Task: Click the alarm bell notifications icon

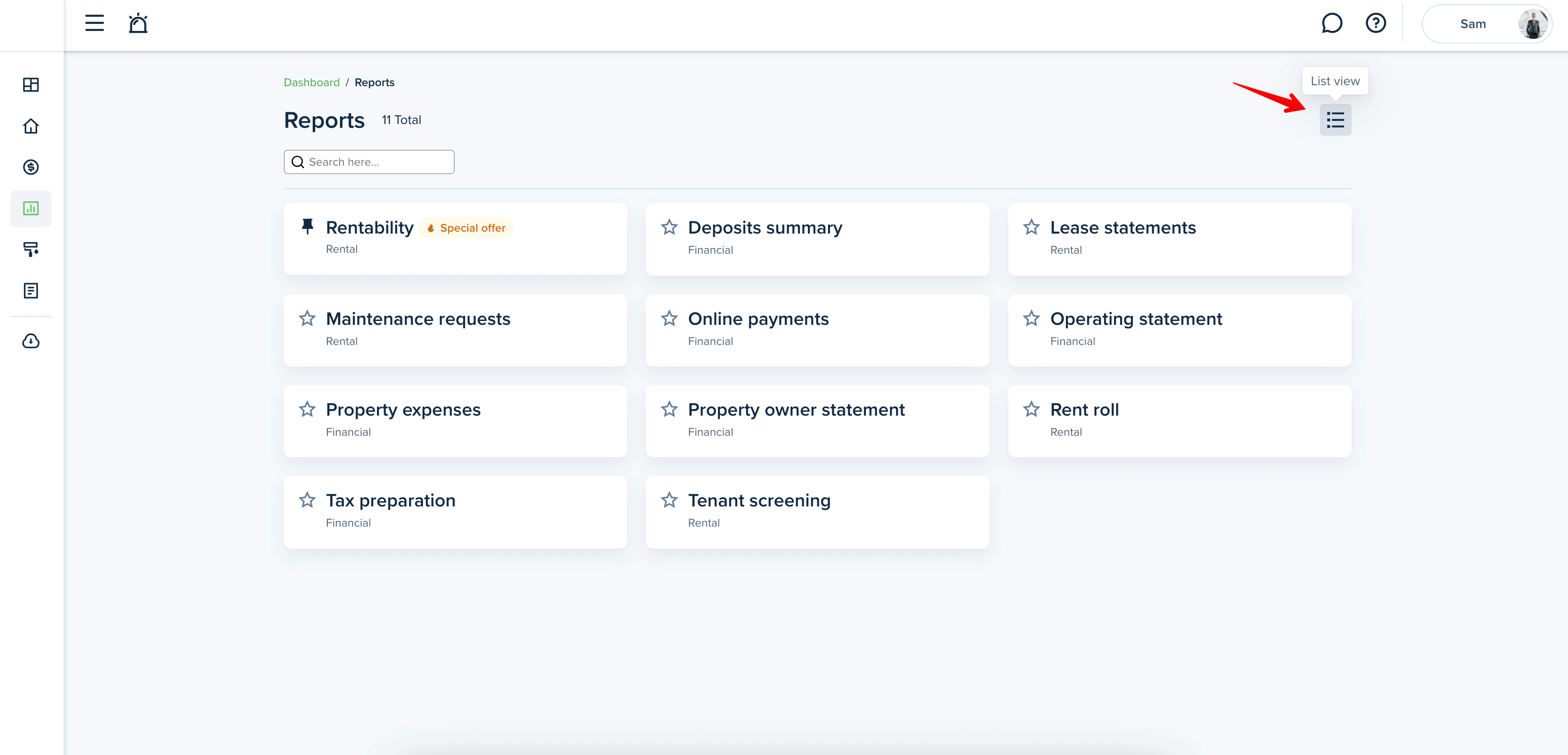Action: (138, 23)
